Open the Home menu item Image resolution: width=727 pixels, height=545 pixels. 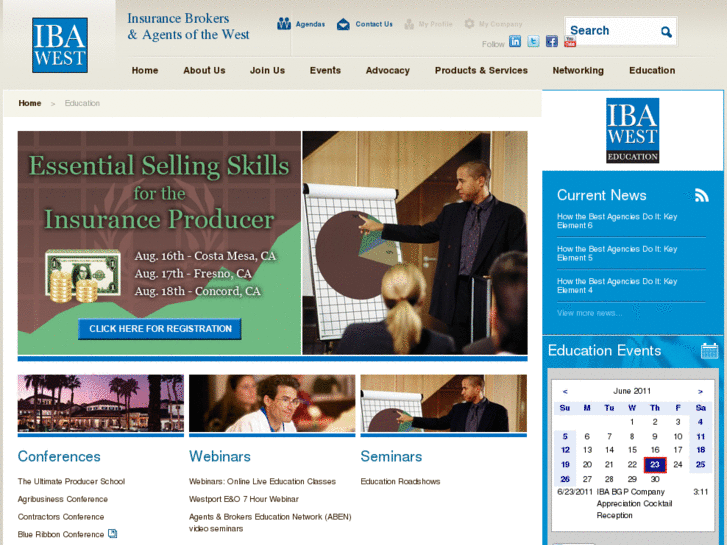click(x=145, y=71)
